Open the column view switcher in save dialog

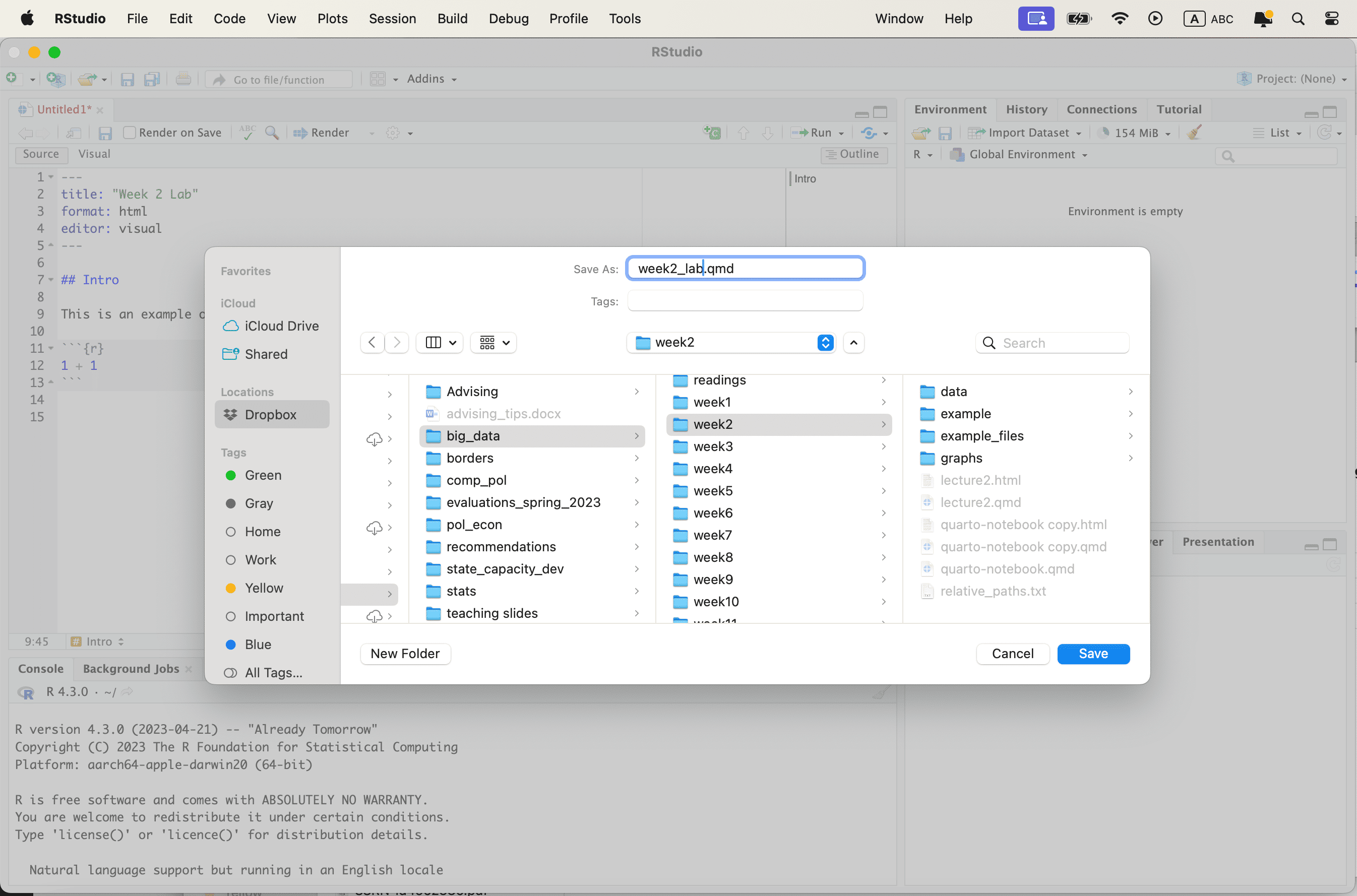439,342
